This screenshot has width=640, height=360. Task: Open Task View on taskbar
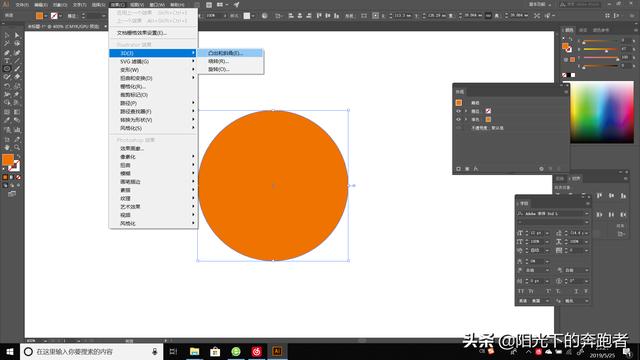click(173, 351)
